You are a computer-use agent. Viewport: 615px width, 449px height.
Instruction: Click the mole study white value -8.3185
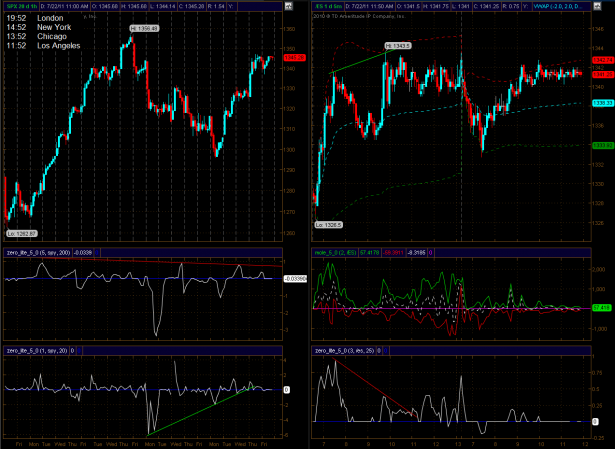[x=416, y=253]
